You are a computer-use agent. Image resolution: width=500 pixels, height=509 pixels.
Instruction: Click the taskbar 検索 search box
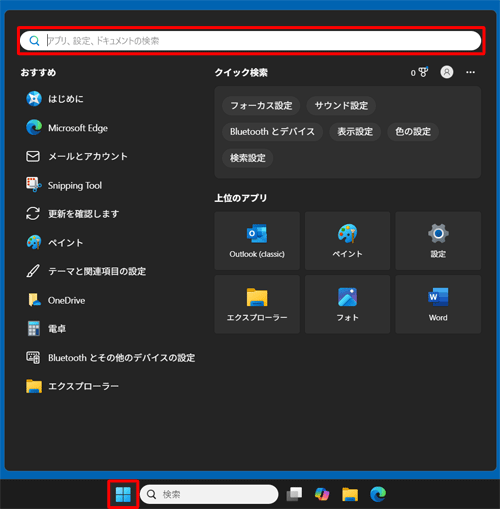click(x=209, y=494)
